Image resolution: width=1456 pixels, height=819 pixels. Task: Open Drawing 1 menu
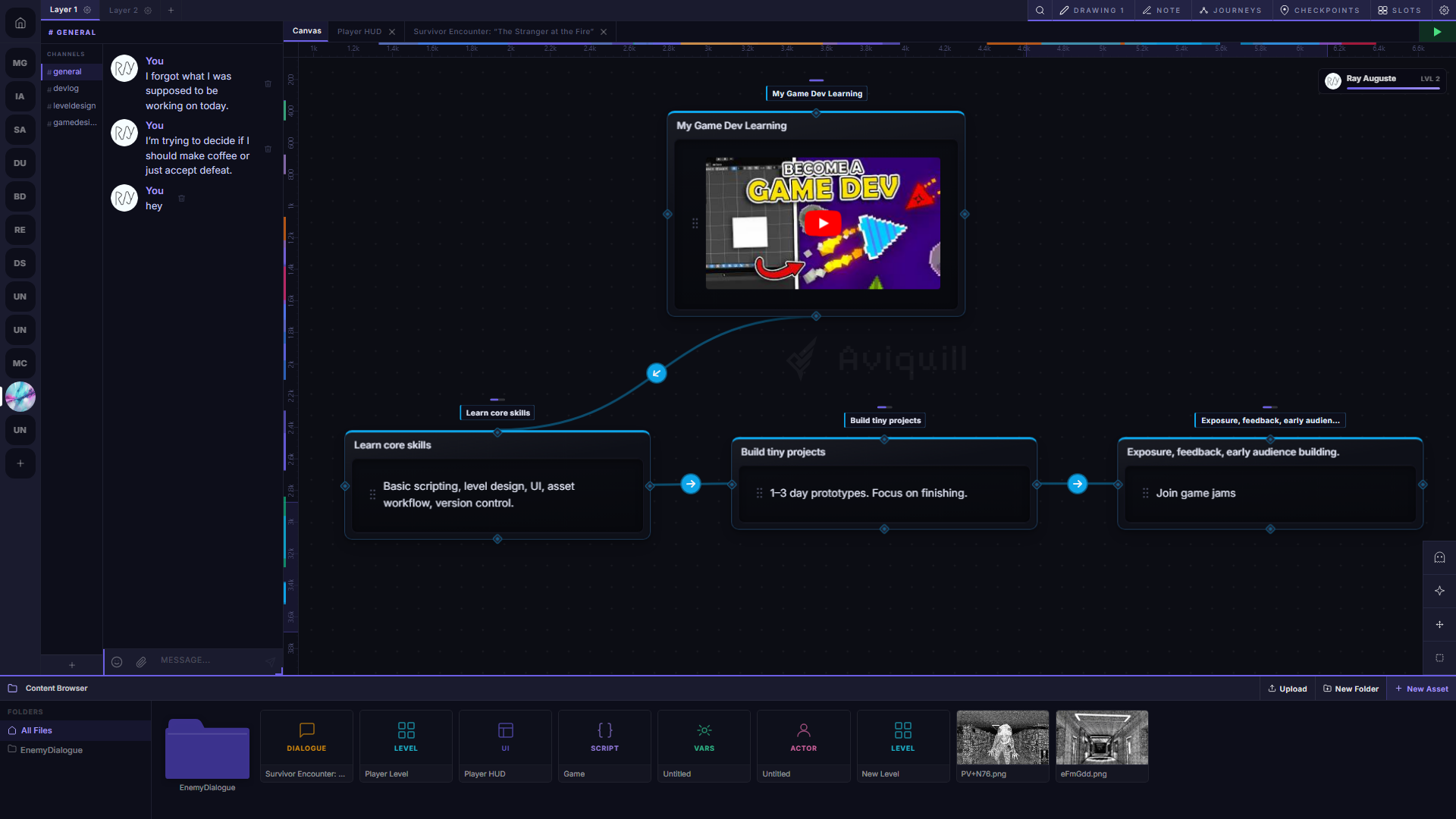pyautogui.click(x=1092, y=11)
